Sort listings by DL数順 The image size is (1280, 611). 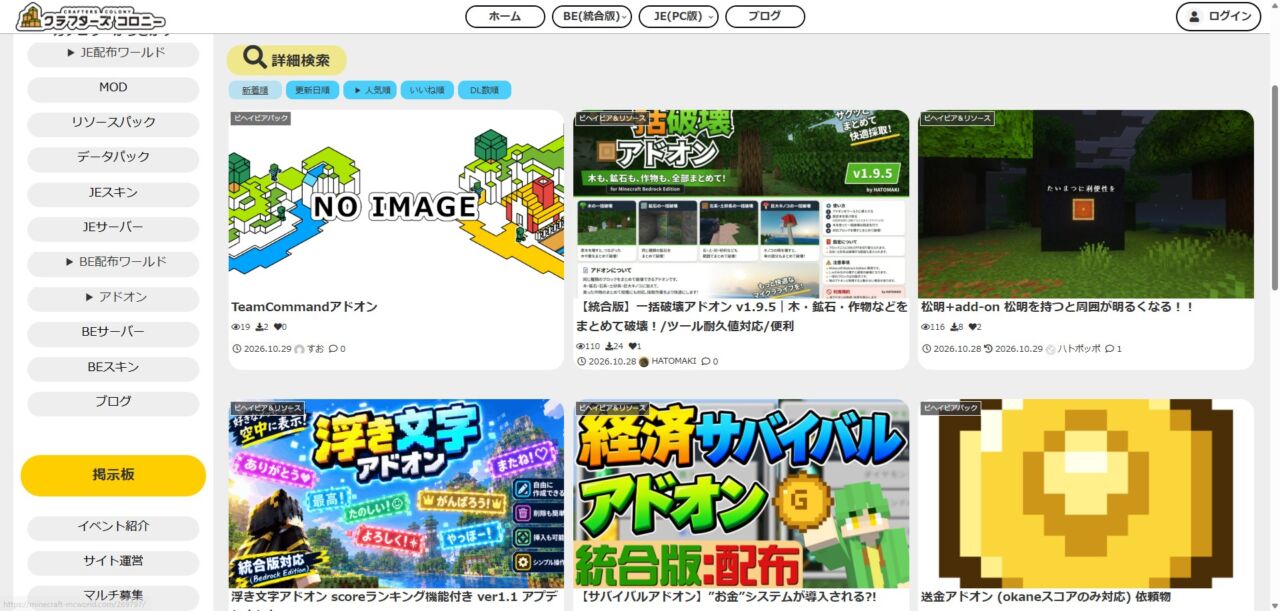(484, 90)
